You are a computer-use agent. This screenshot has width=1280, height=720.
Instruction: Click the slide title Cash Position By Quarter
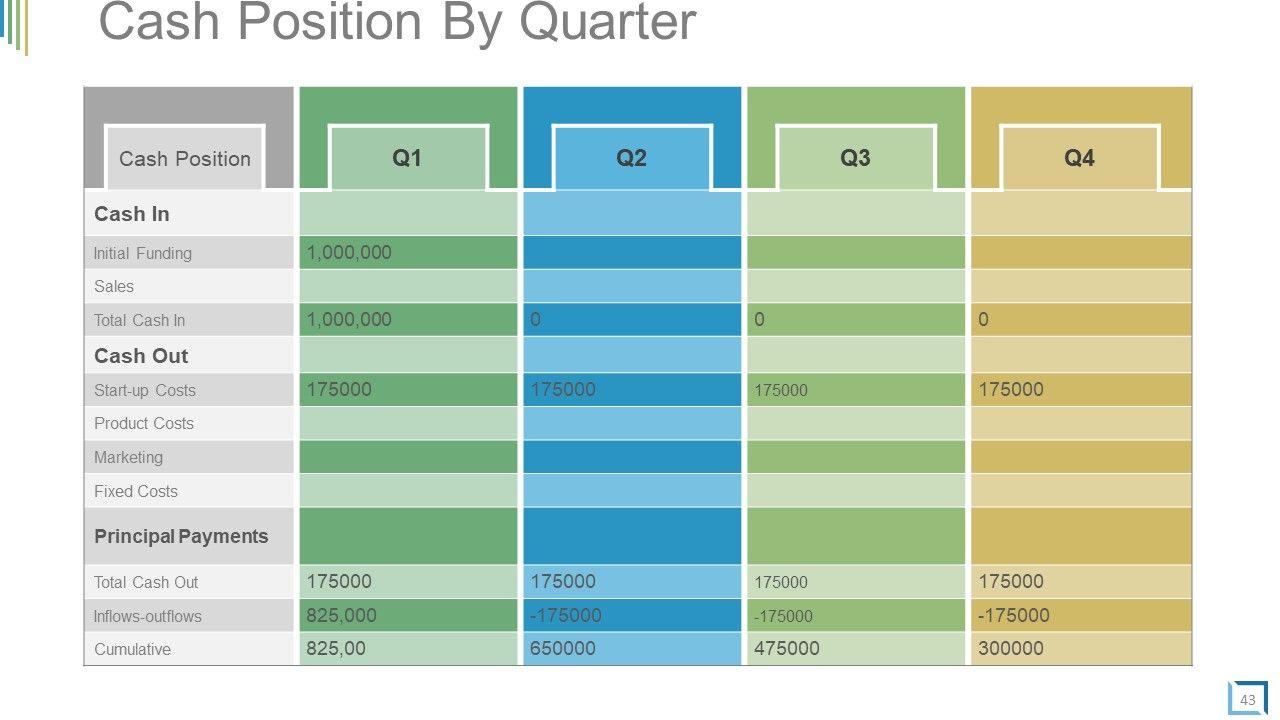tap(397, 22)
